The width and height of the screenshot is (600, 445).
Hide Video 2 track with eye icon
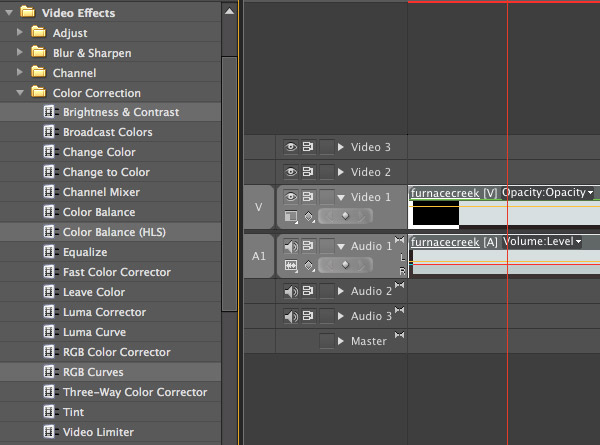tap(291, 172)
